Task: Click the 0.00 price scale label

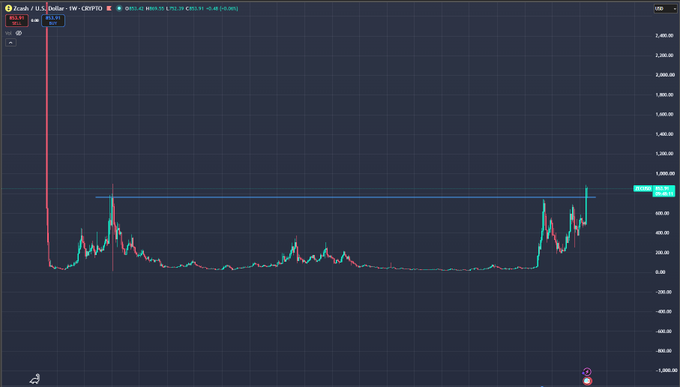Action: (x=660, y=272)
